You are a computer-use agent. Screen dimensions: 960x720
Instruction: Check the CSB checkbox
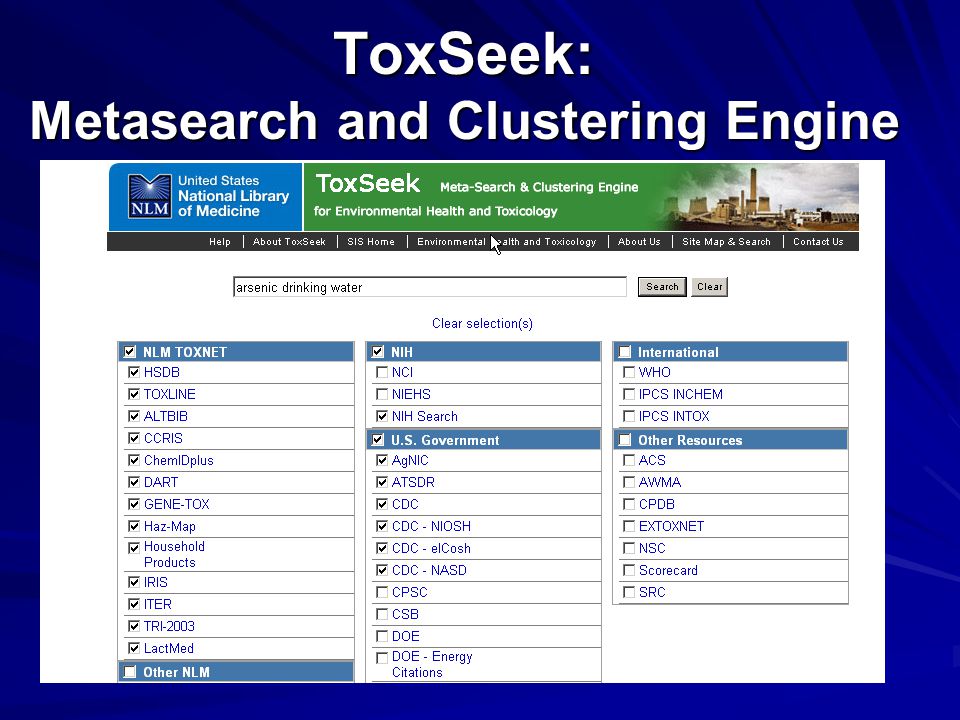coord(382,615)
